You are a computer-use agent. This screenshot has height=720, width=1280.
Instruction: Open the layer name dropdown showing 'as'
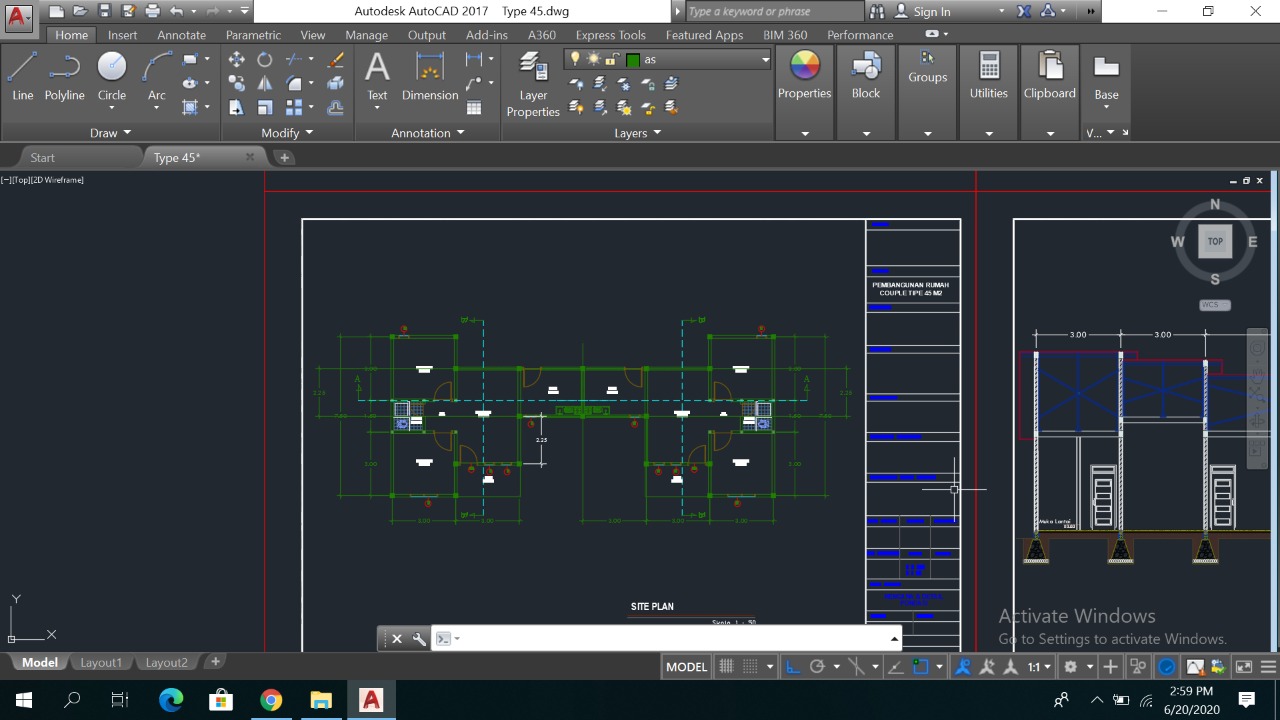tap(765, 60)
